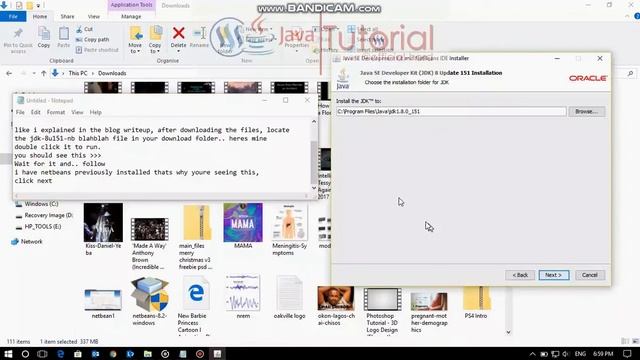Viewport: 640px width, 360px height.
Task: Go up one folder level in Explorer
Action: point(44,73)
